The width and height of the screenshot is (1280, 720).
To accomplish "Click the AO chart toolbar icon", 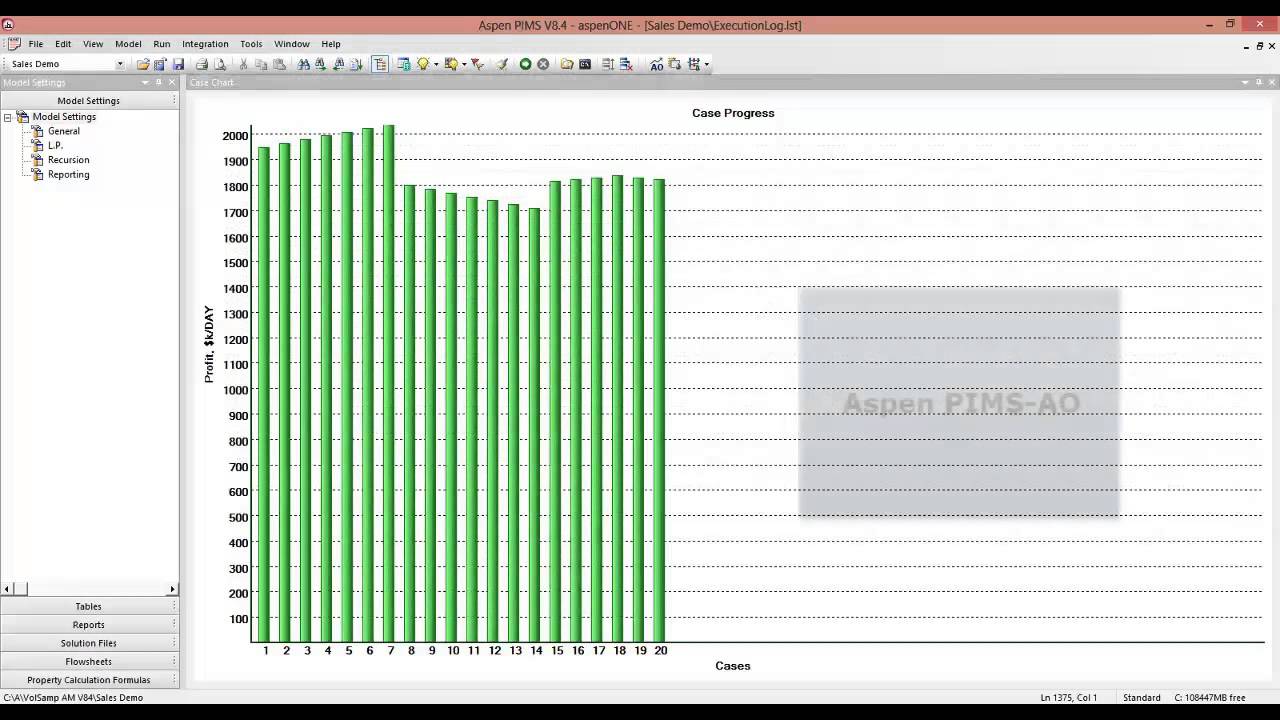I will (x=656, y=64).
